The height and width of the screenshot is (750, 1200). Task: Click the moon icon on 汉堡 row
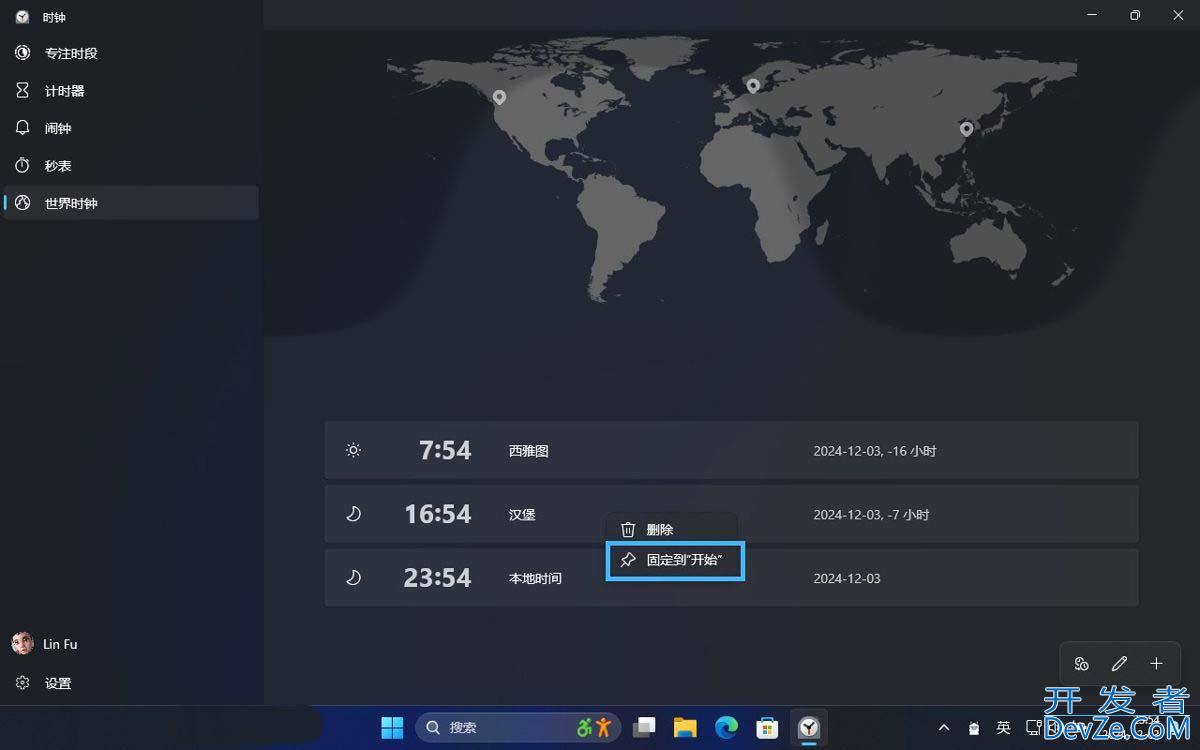pos(353,514)
